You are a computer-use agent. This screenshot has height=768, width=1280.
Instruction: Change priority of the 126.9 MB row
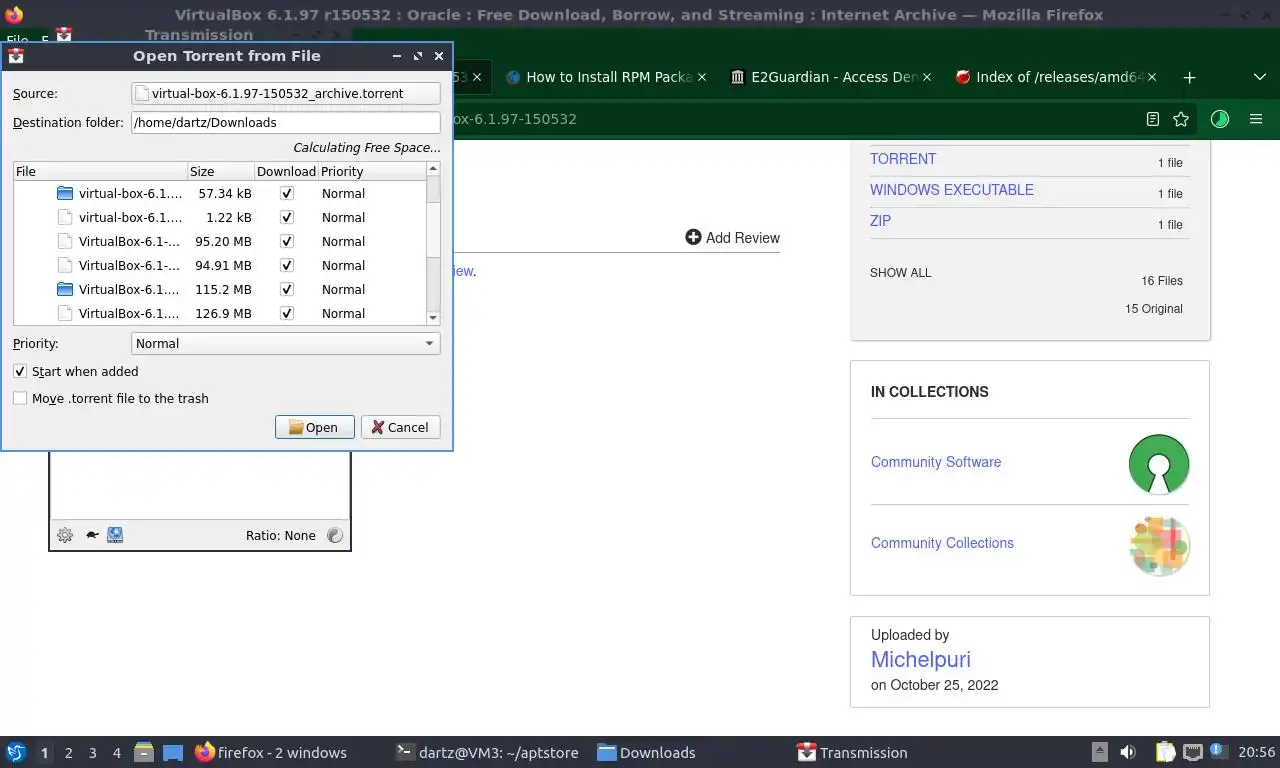[x=343, y=313]
